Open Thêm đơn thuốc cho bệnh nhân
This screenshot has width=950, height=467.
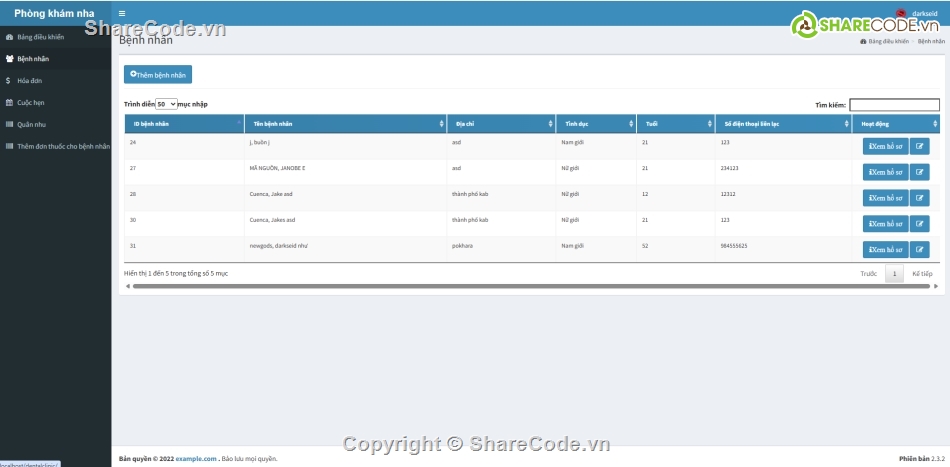(x=56, y=146)
